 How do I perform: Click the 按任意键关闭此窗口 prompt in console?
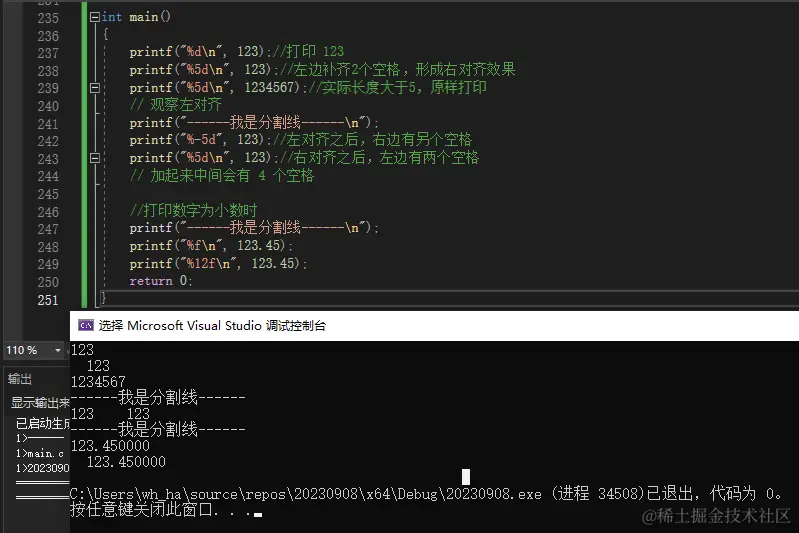click(166, 509)
